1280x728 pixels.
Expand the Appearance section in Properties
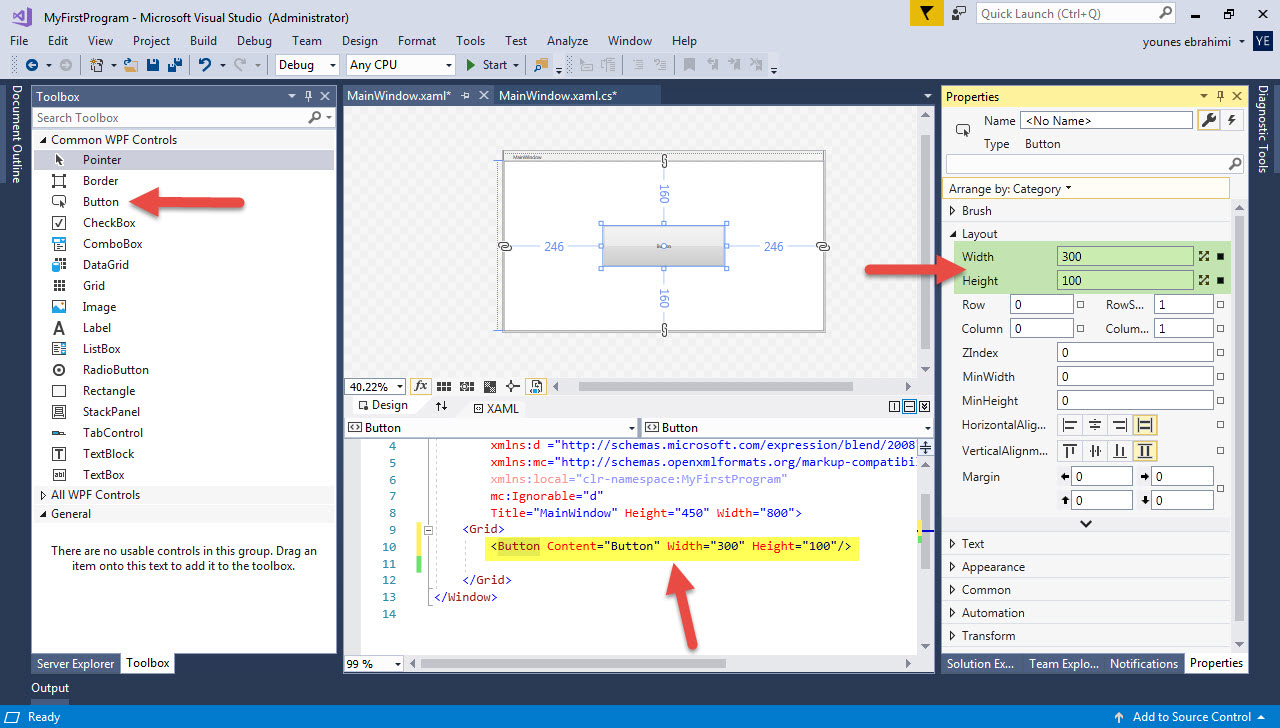(x=985, y=566)
